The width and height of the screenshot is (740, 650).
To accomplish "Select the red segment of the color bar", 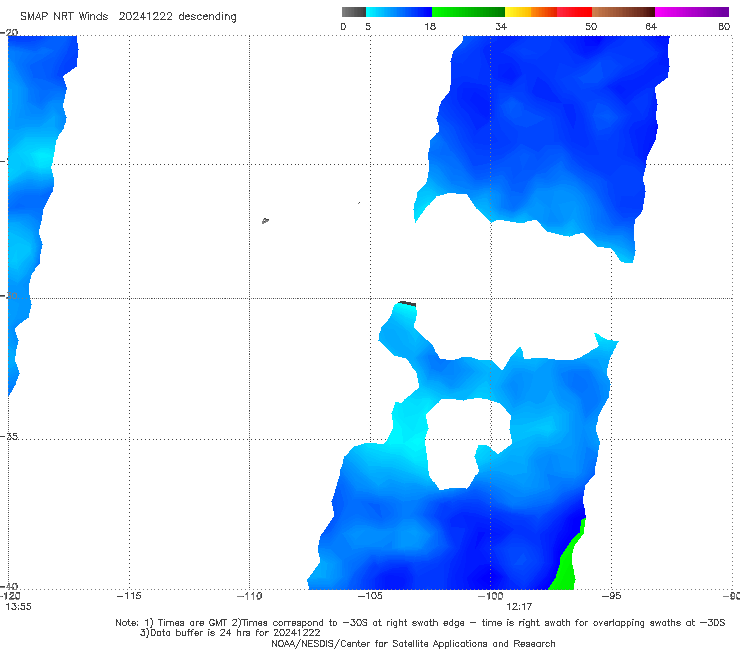I will pos(574,12).
